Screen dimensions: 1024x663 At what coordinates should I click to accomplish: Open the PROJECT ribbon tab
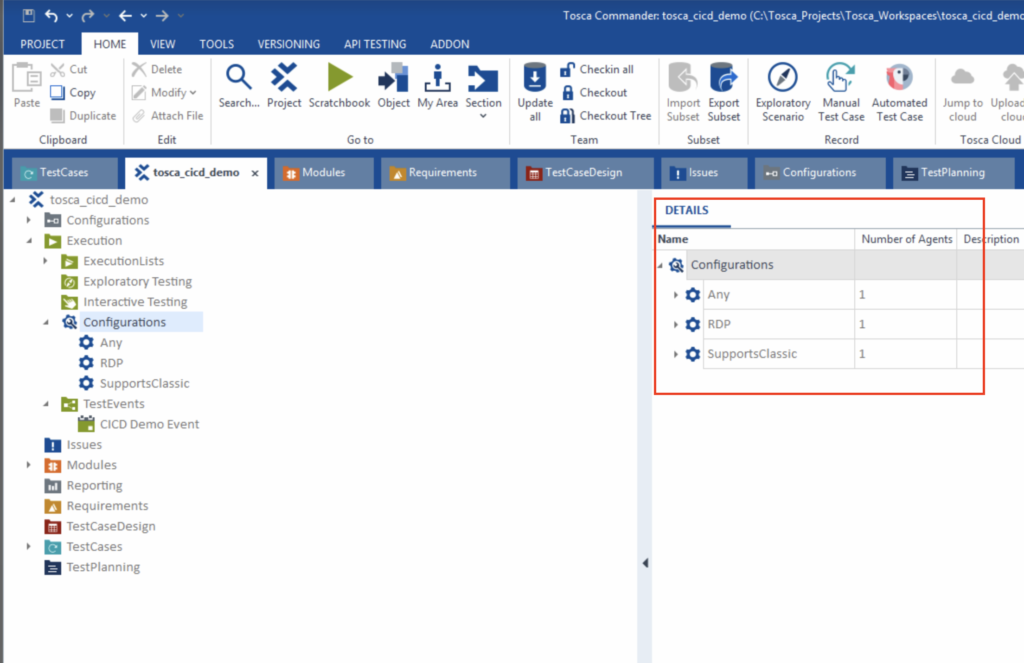point(42,44)
